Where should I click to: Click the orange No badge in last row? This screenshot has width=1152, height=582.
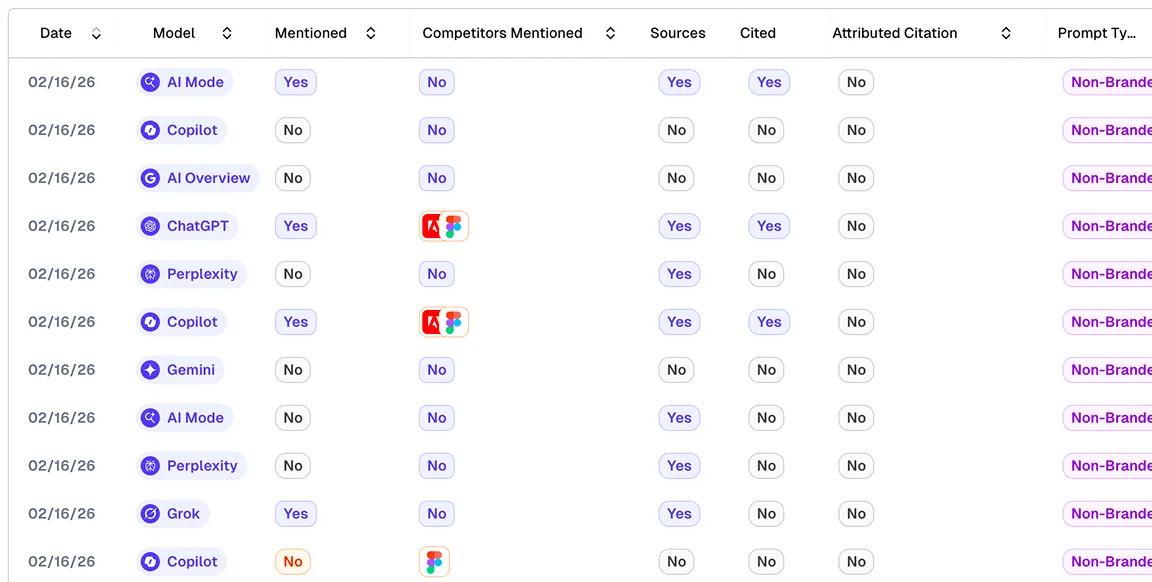(293, 562)
